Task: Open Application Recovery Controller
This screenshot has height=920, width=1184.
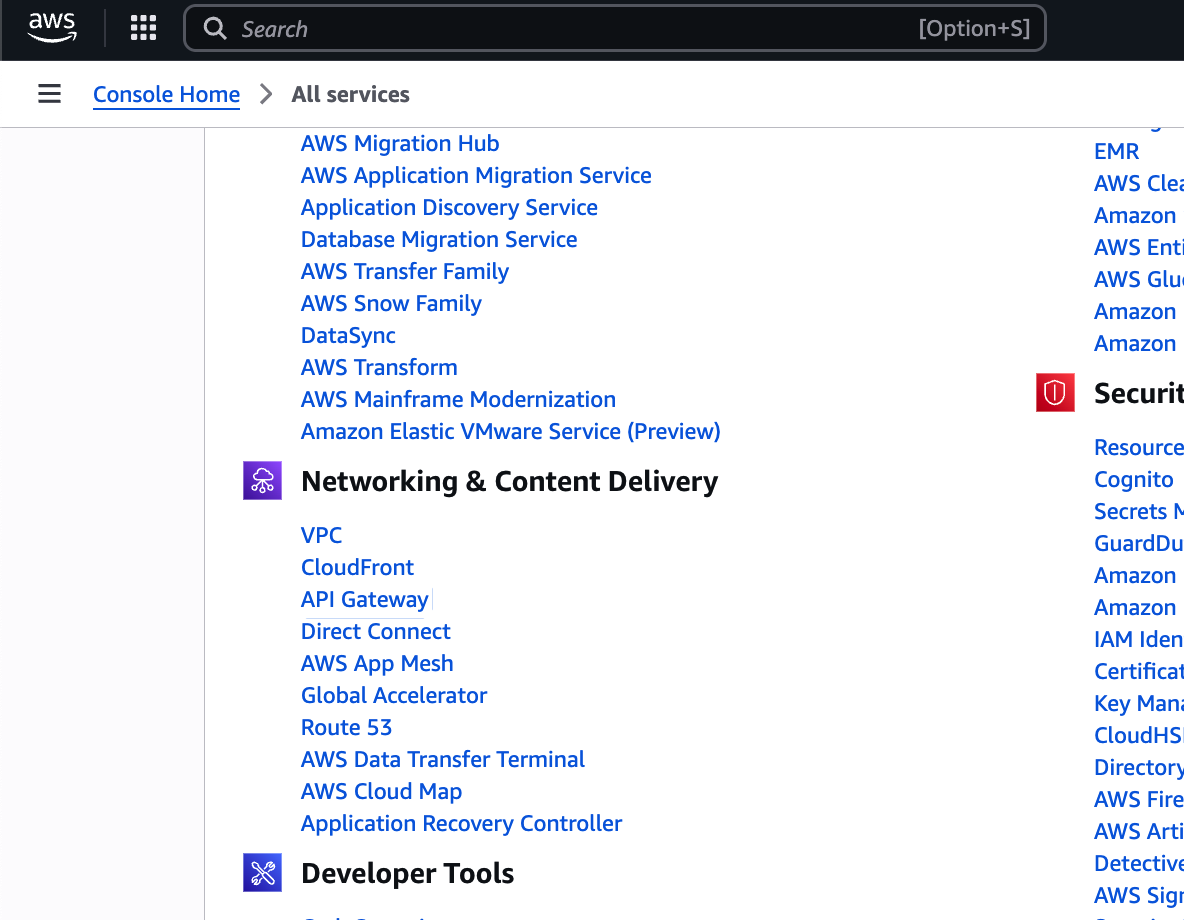Action: [461, 823]
